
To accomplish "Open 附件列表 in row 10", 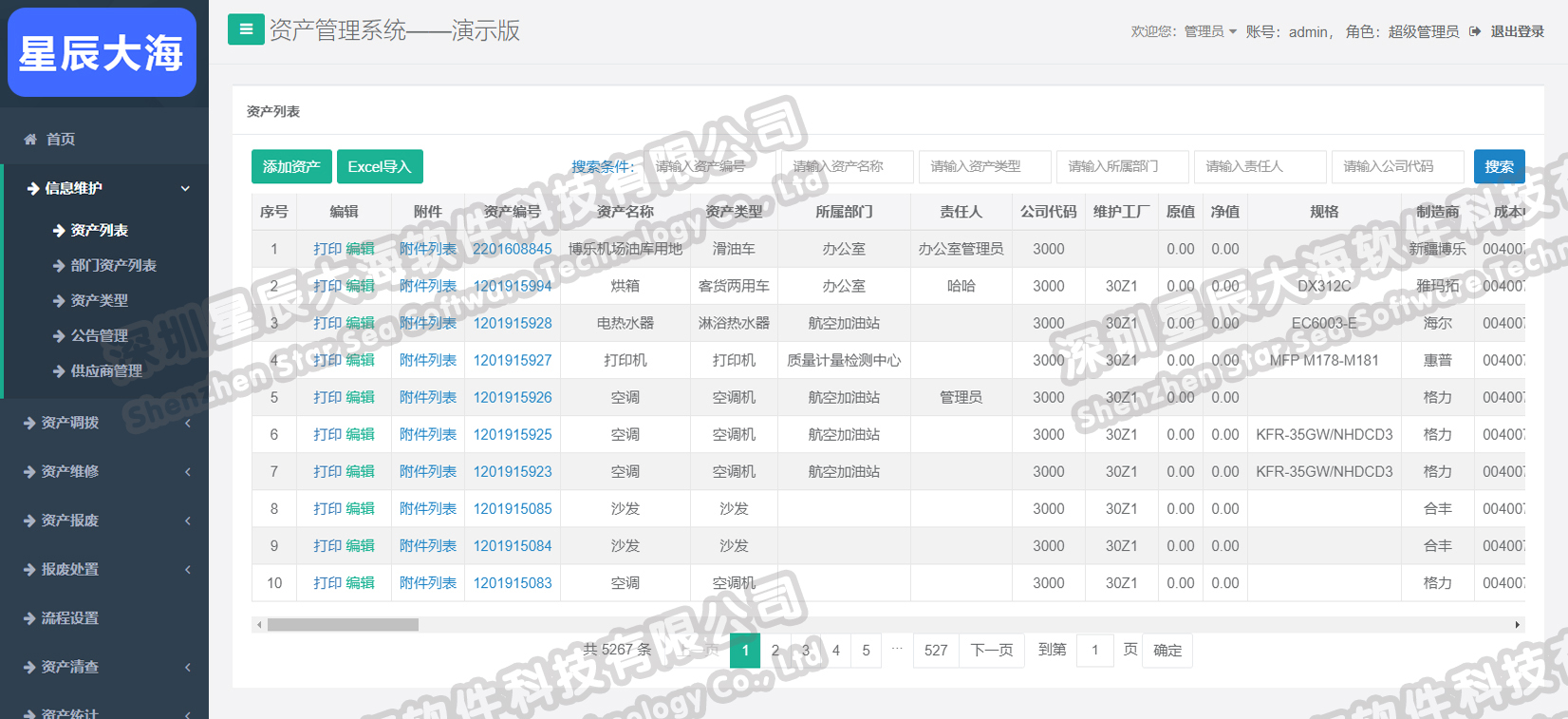I will [x=428, y=582].
